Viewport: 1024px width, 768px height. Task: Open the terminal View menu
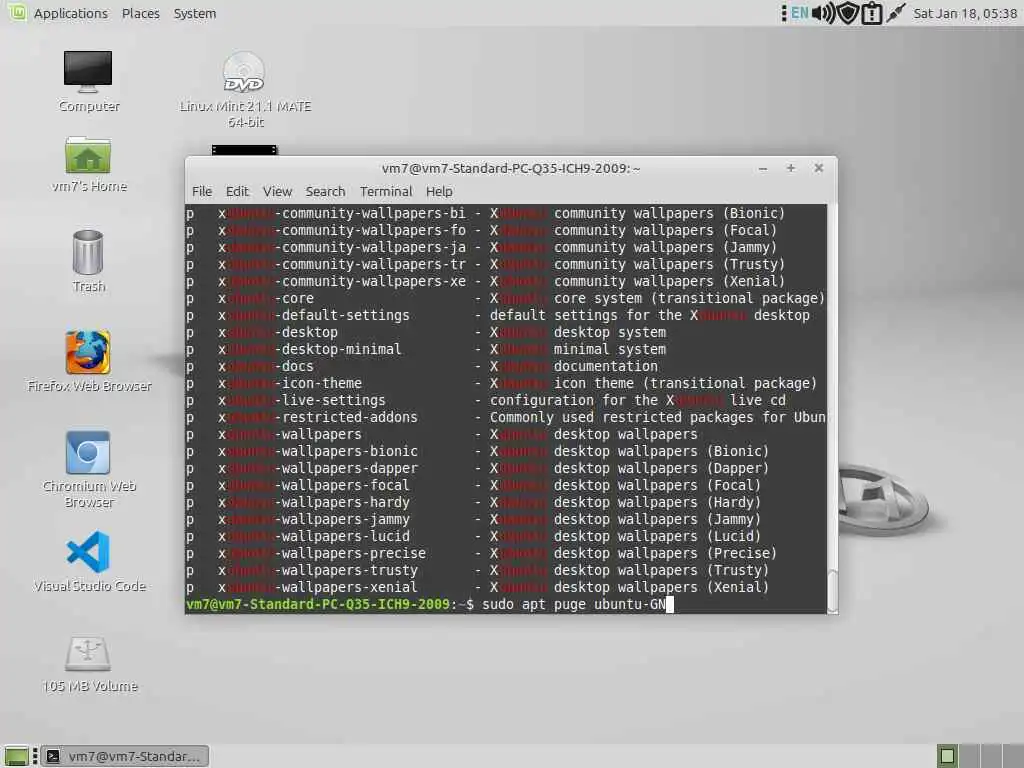(277, 191)
